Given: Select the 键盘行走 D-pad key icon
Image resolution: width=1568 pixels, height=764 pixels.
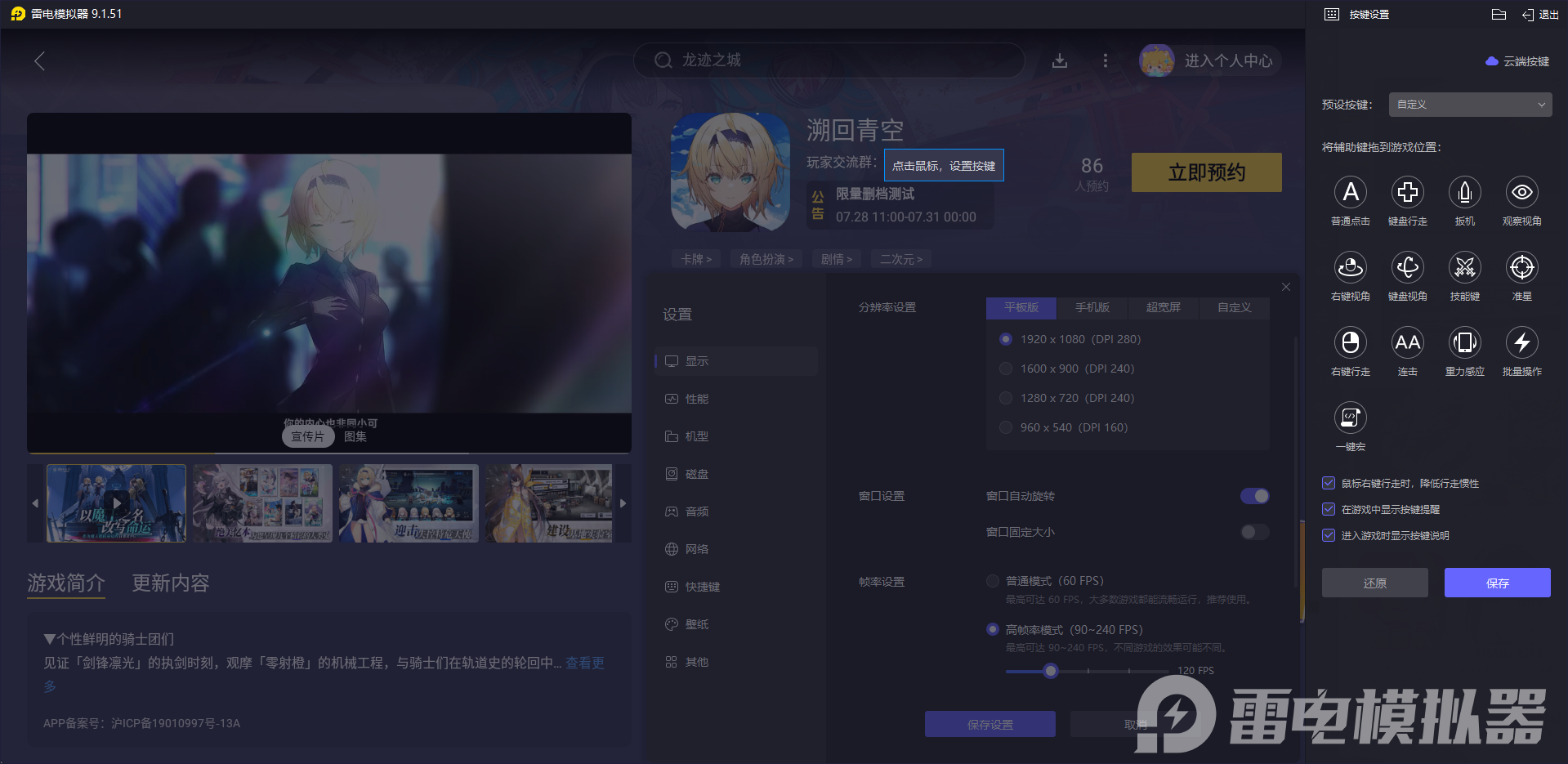Looking at the screenshot, I should click(x=1407, y=192).
